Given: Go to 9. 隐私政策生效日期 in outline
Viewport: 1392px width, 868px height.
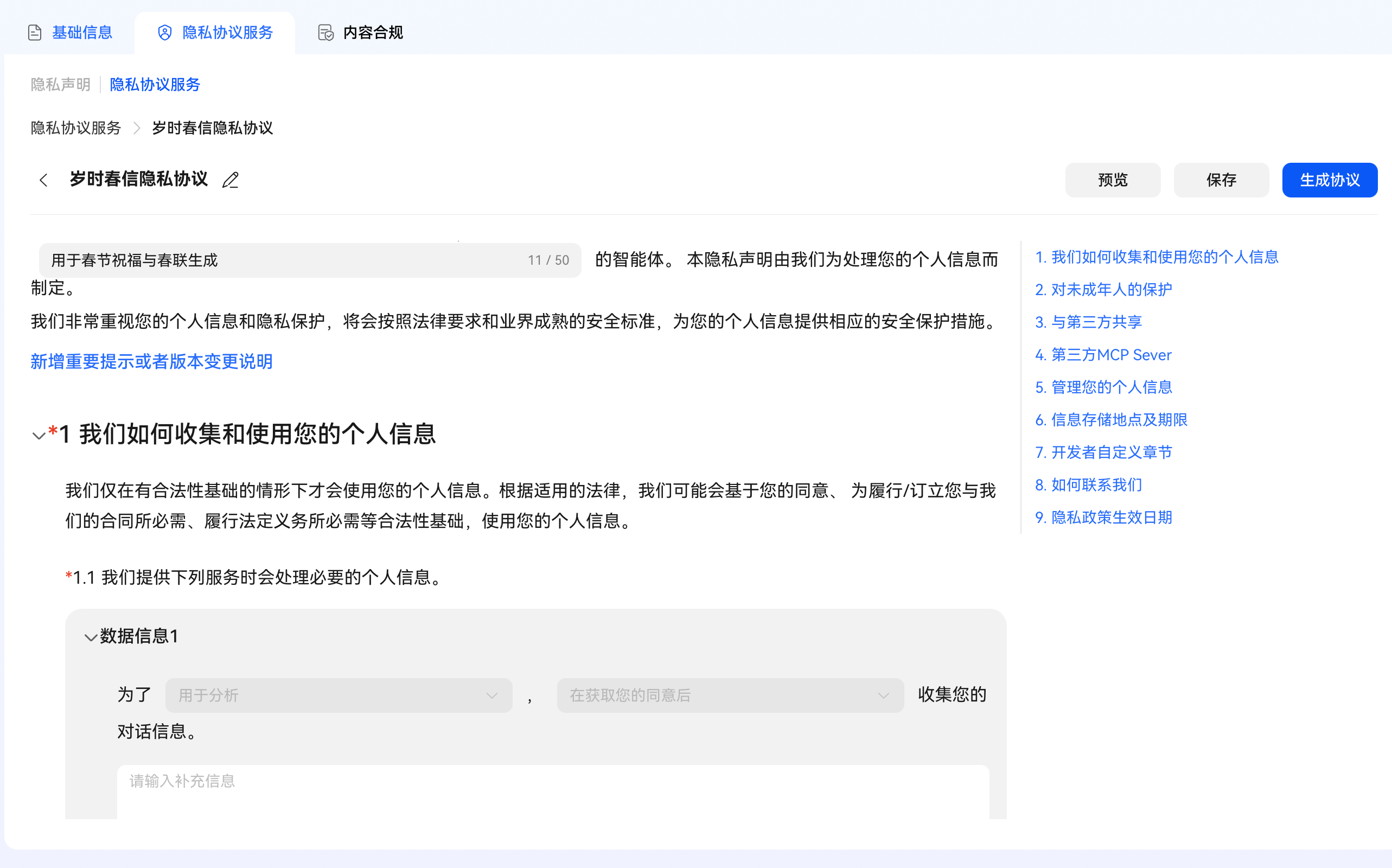Looking at the screenshot, I should (1103, 517).
